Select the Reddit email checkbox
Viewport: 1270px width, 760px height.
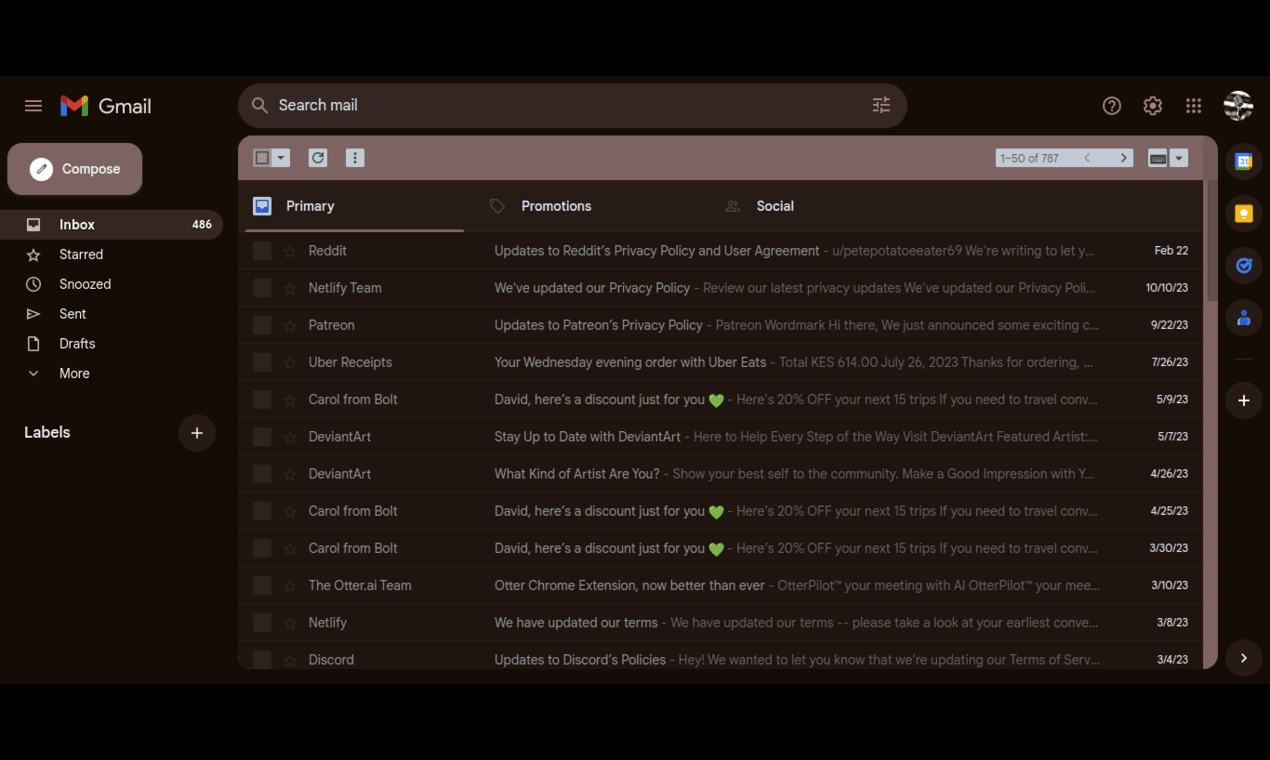tap(262, 251)
